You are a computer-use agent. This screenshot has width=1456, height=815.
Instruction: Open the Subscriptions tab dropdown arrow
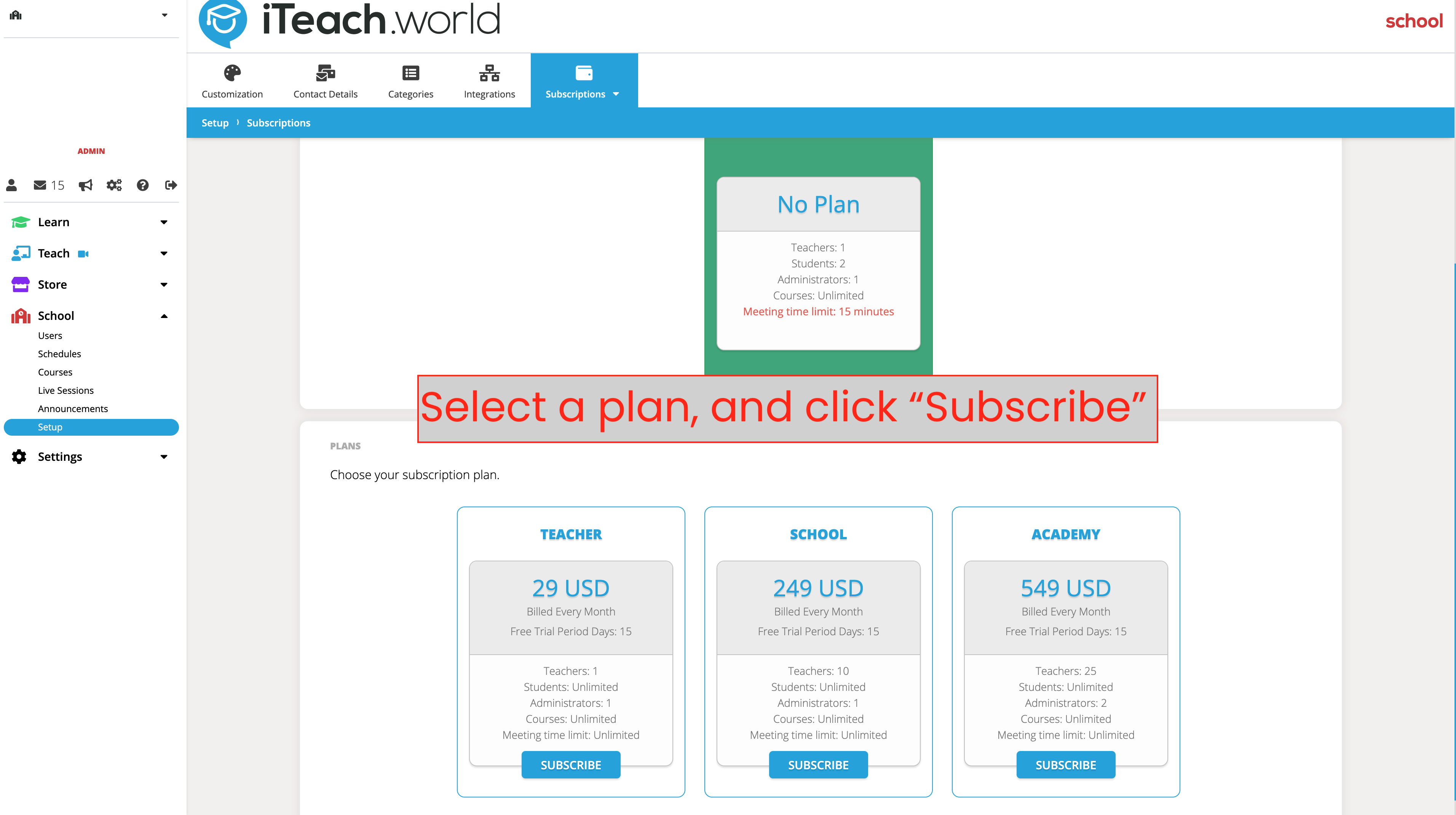(x=616, y=94)
